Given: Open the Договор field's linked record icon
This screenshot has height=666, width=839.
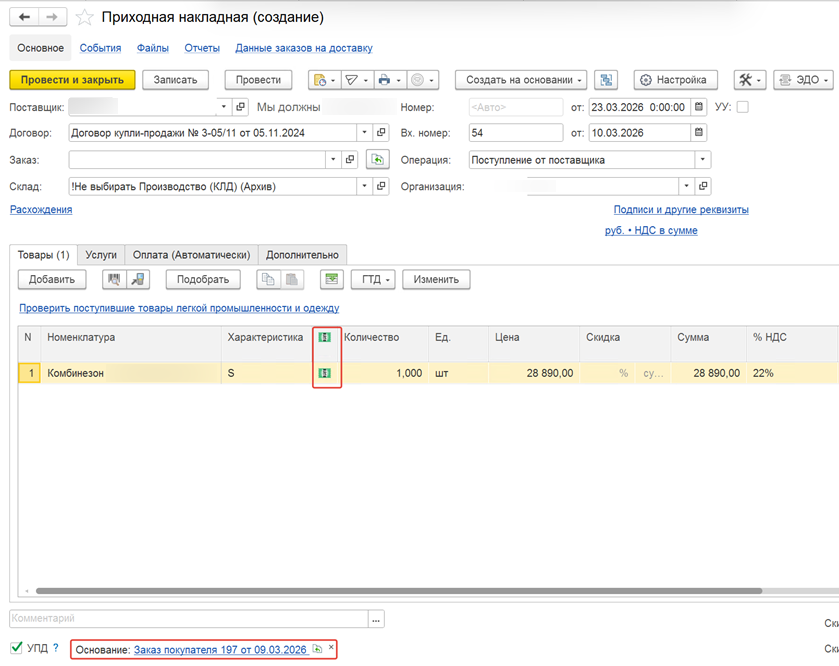Looking at the screenshot, I should (379, 133).
